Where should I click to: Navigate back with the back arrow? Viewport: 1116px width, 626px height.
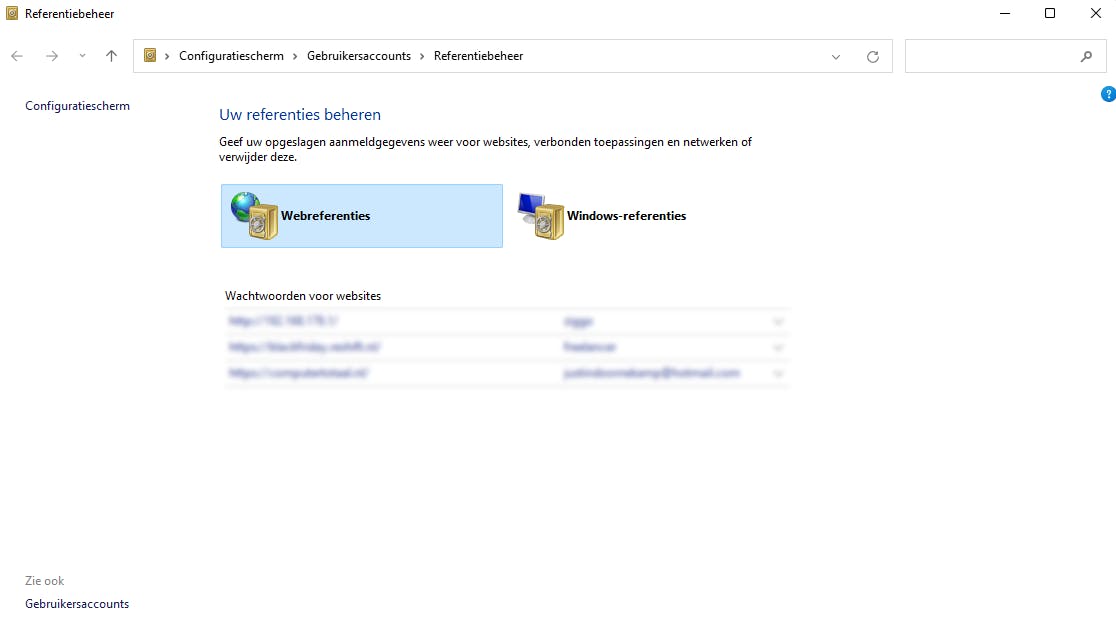pos(16,56)
